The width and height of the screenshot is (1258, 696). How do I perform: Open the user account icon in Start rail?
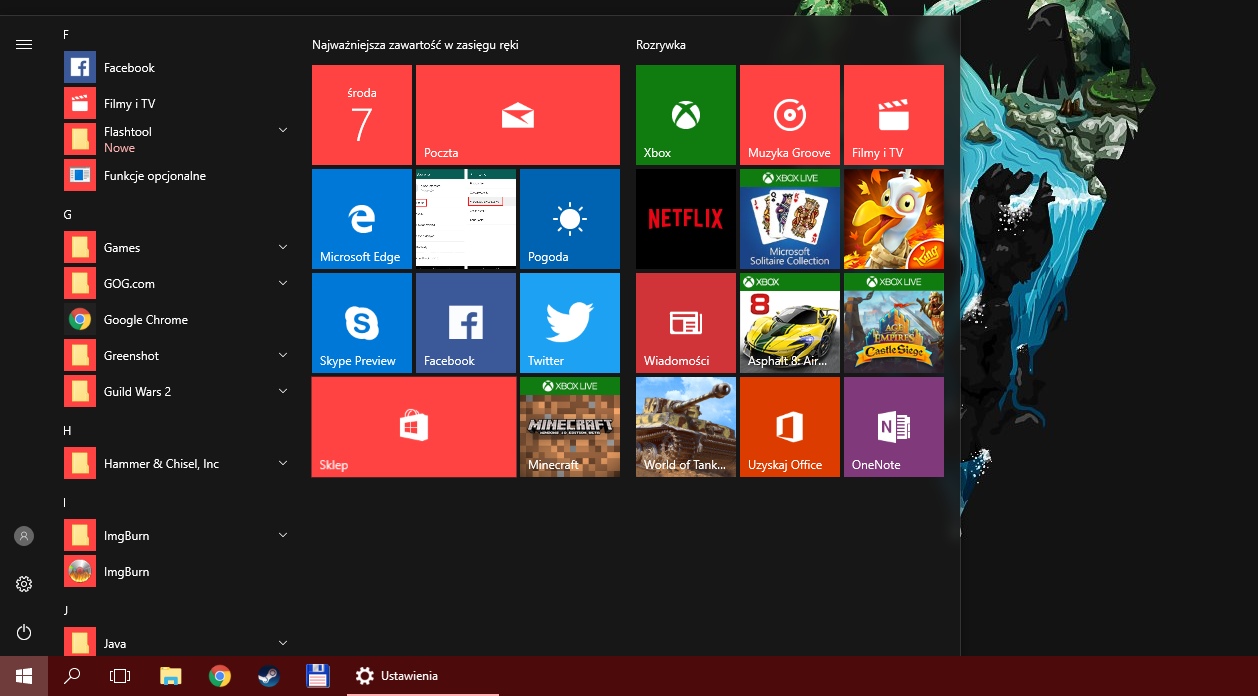click(24, 536)
